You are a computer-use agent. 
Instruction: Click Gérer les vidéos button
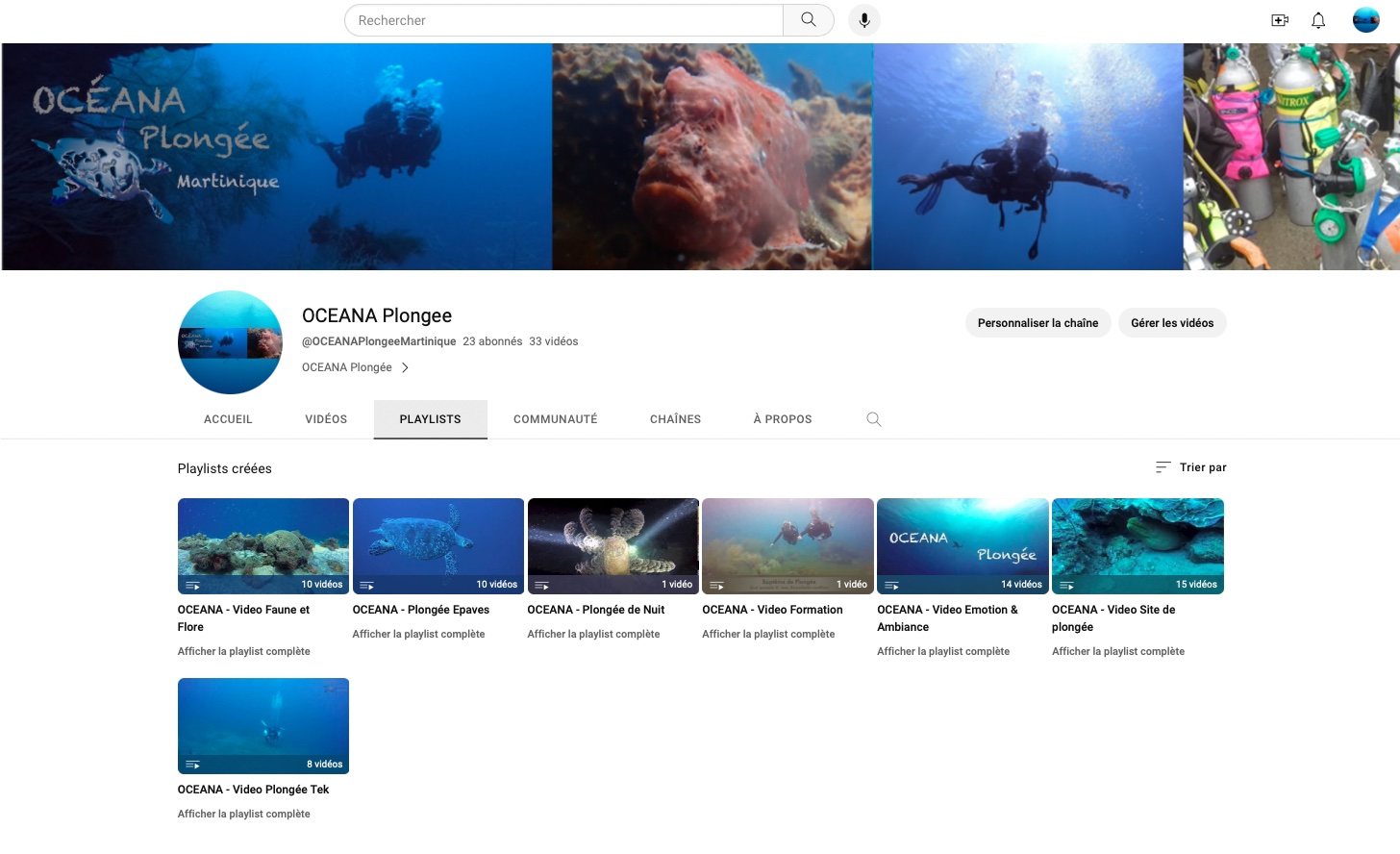(1172, 323)
